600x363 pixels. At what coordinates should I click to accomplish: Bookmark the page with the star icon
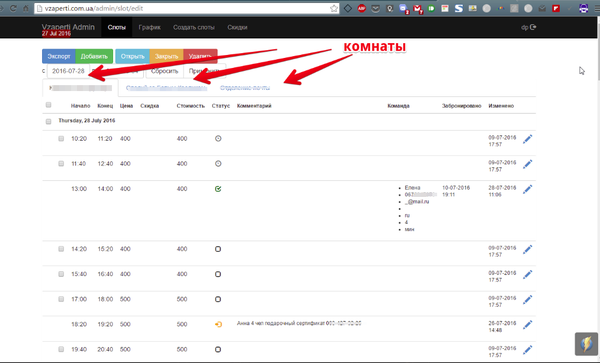(334, 8)
